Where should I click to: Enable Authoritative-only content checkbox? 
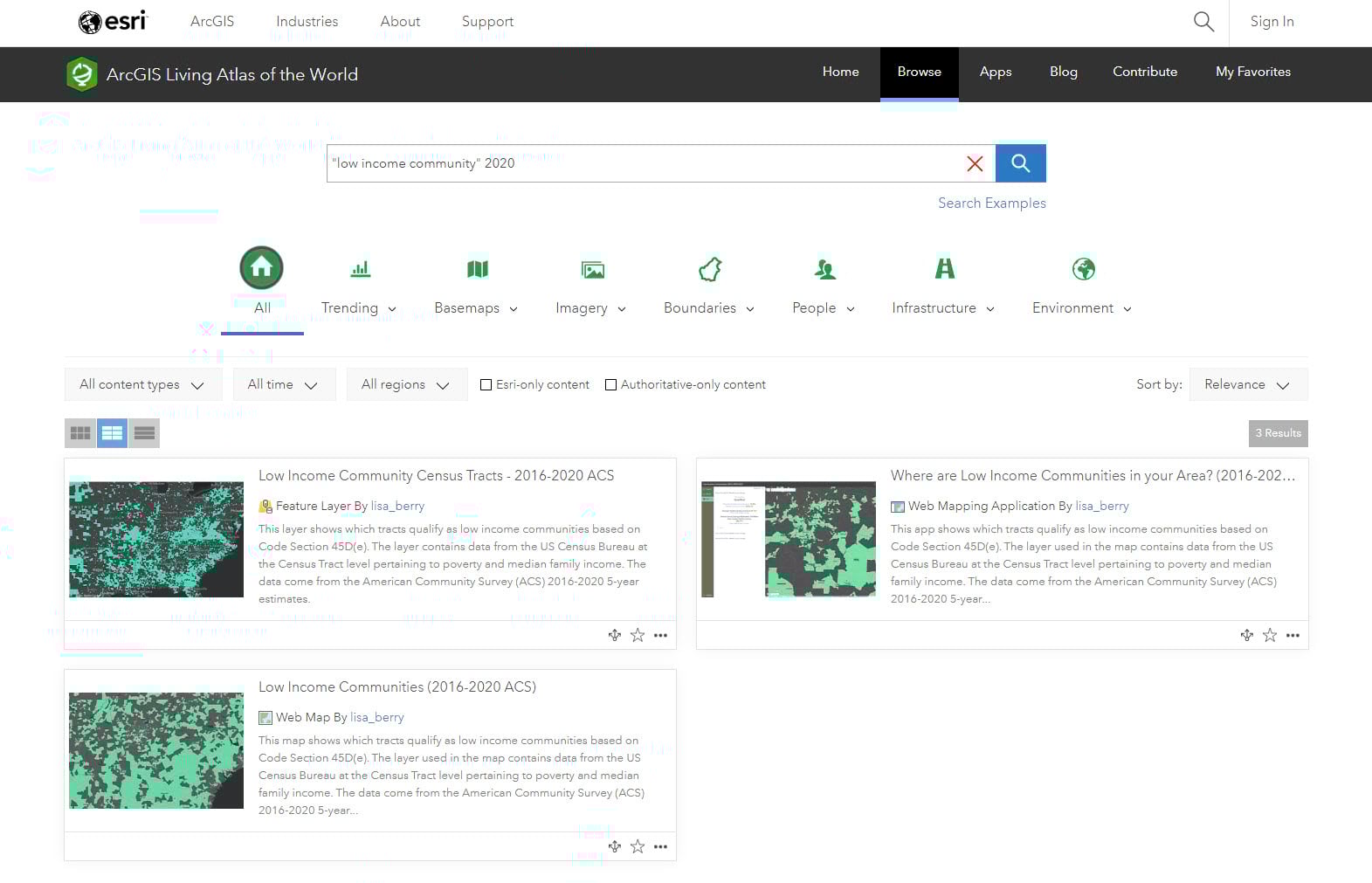pyautogui.click(x=611, y=384)
